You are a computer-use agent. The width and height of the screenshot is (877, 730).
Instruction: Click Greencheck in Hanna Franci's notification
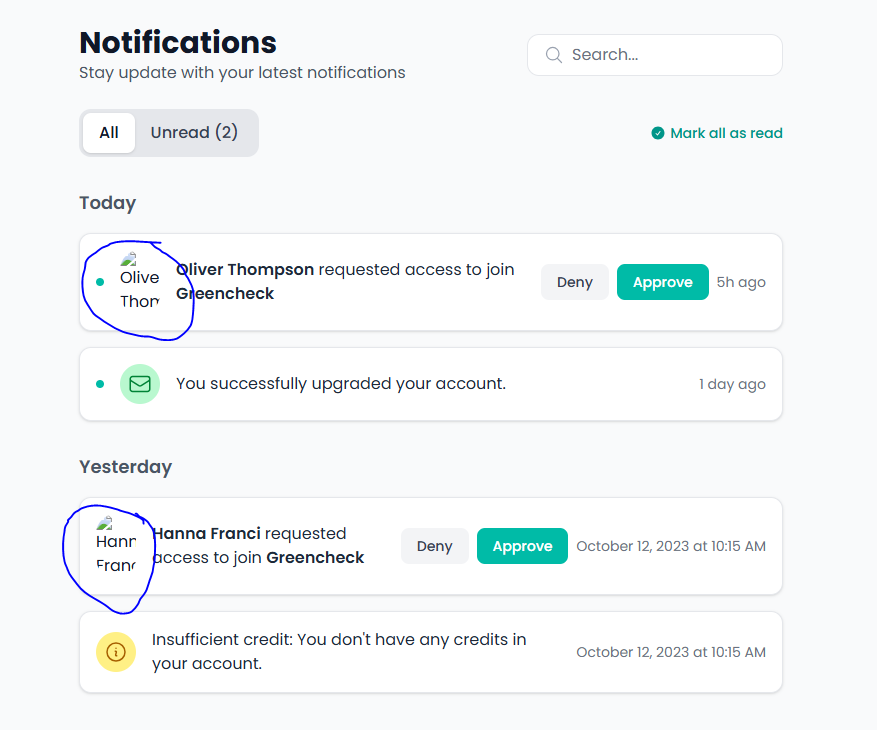coord(315,558)
